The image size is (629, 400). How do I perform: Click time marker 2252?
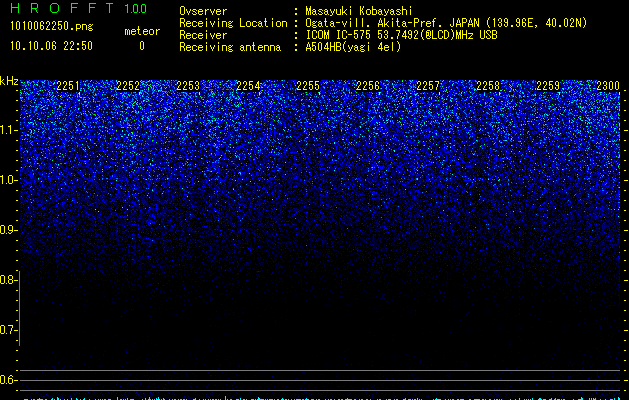tap(128, 86)
